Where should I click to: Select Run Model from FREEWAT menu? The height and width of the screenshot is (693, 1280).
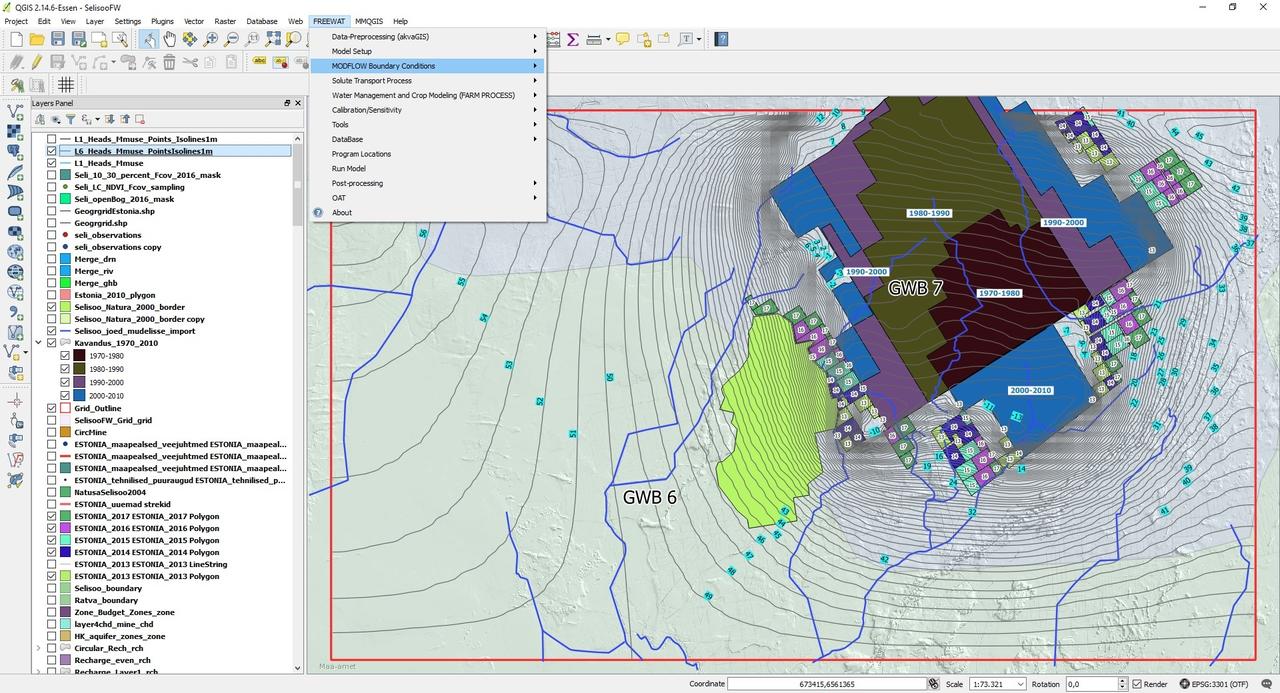coord(349,168)
